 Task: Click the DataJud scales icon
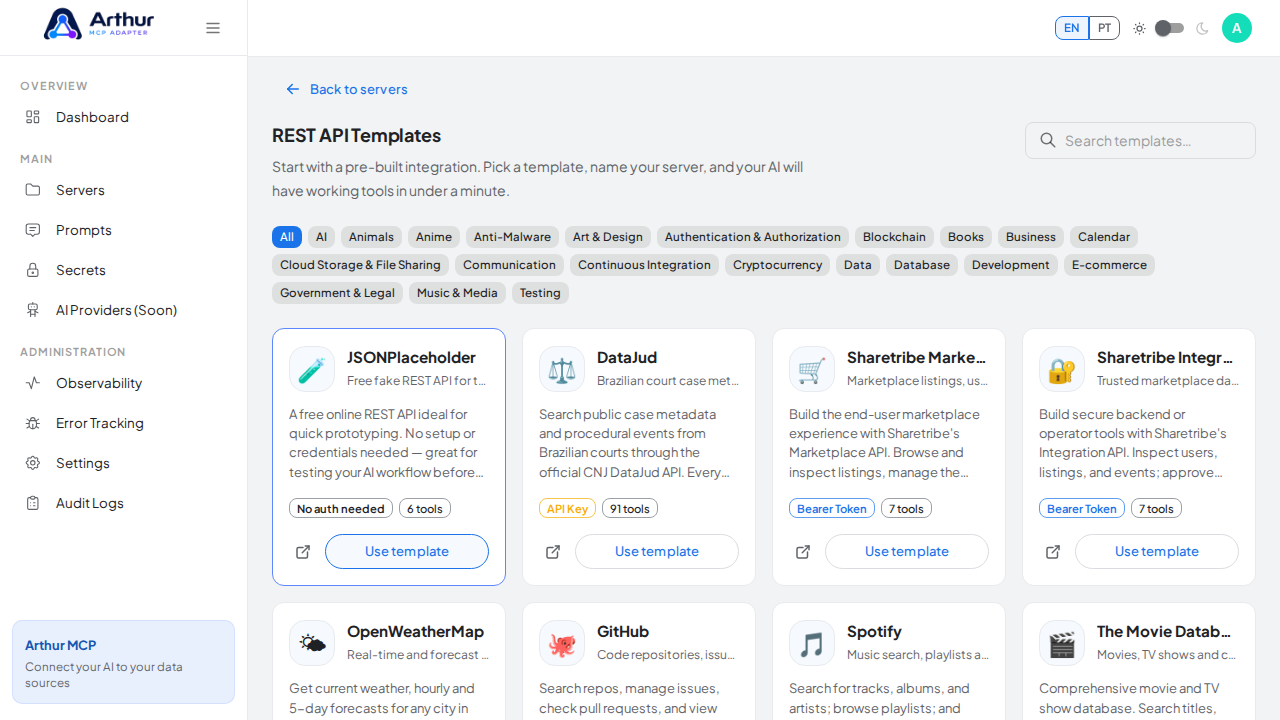(562, 369)
